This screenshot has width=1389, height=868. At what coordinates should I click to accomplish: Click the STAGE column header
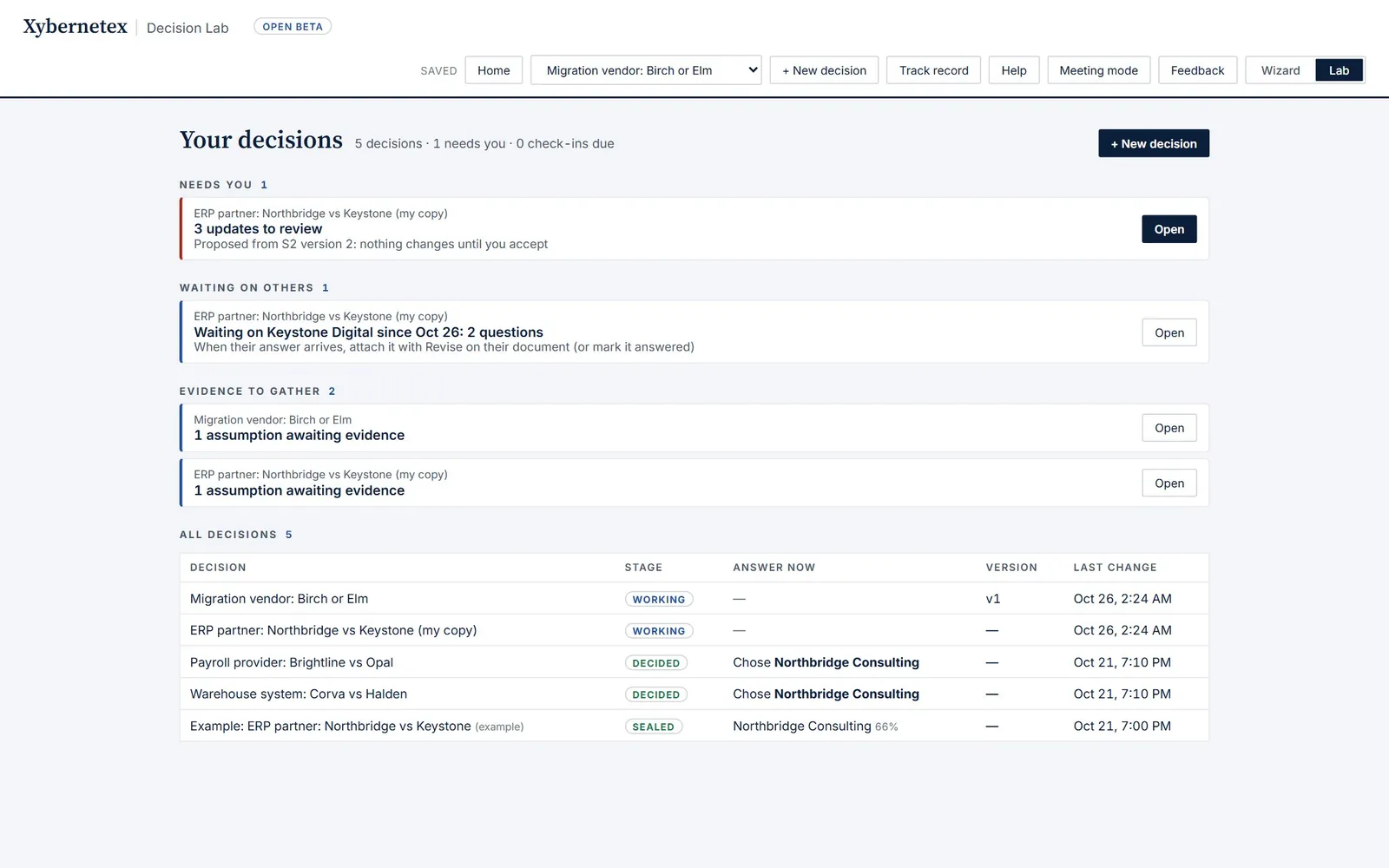[643, 568]
